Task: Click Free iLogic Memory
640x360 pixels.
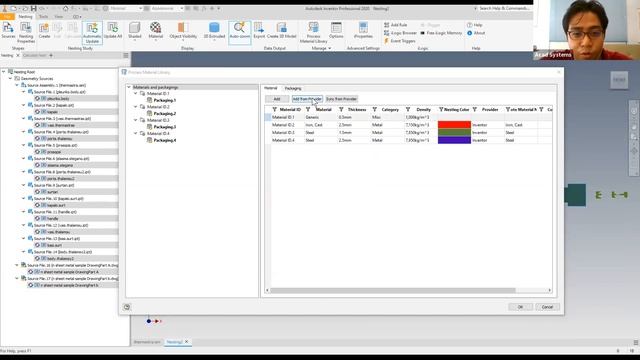Action: click(441, 33)
